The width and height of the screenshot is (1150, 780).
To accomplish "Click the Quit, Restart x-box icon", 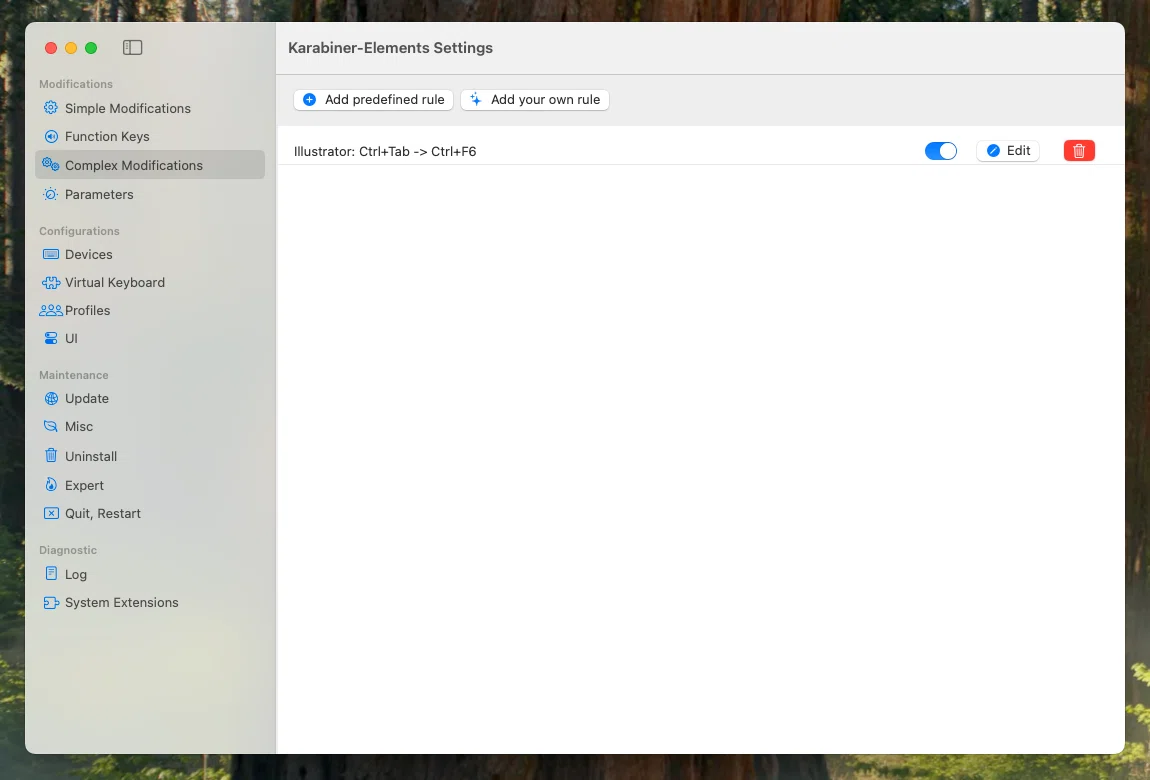I will pyautogui.click(x=51, y=513).
